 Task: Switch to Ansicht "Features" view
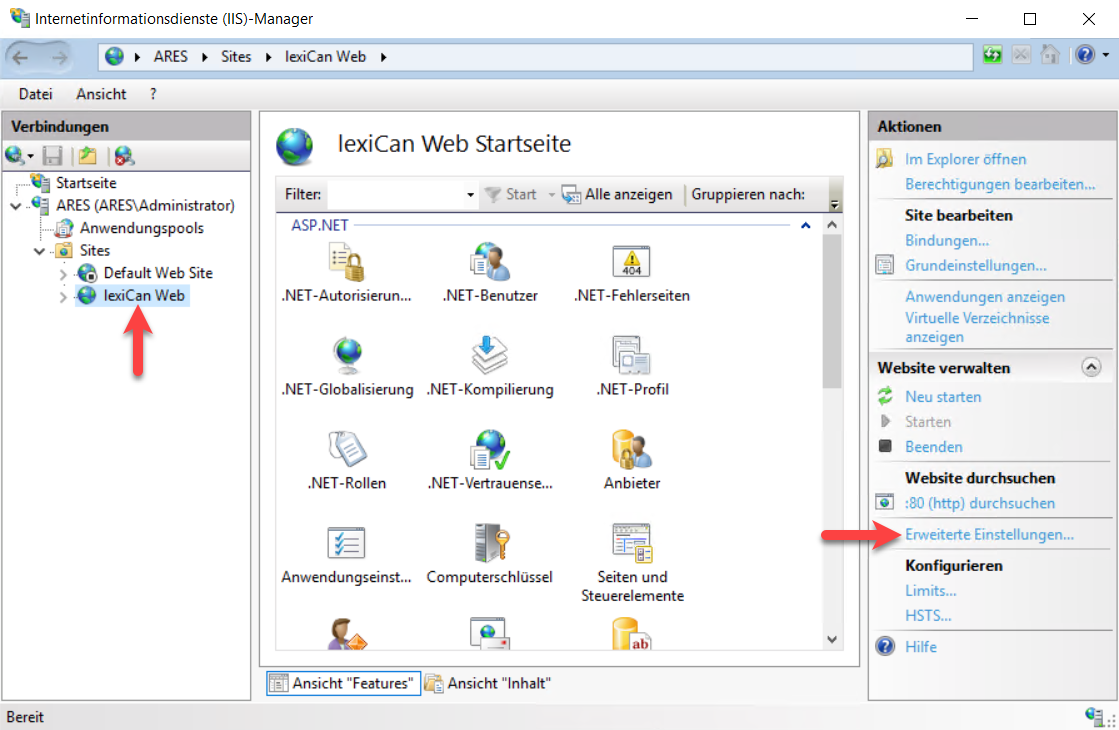pos(342,683)
